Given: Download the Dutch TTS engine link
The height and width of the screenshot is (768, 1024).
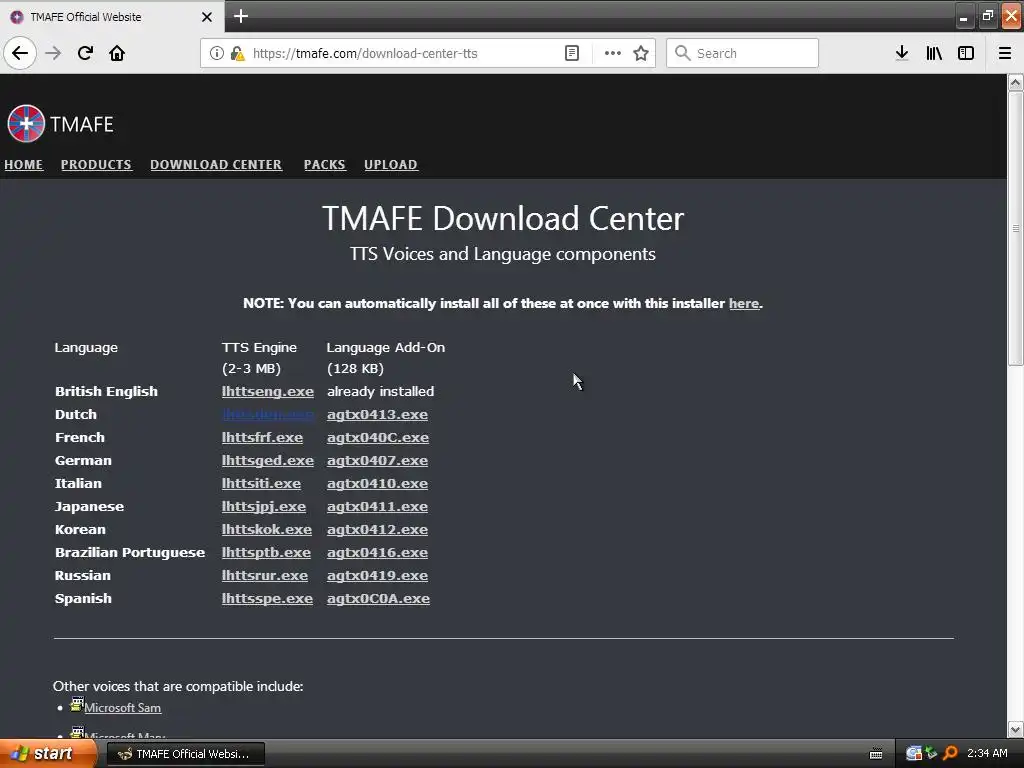Looking at the screenshot, I should tap(267, 414).
